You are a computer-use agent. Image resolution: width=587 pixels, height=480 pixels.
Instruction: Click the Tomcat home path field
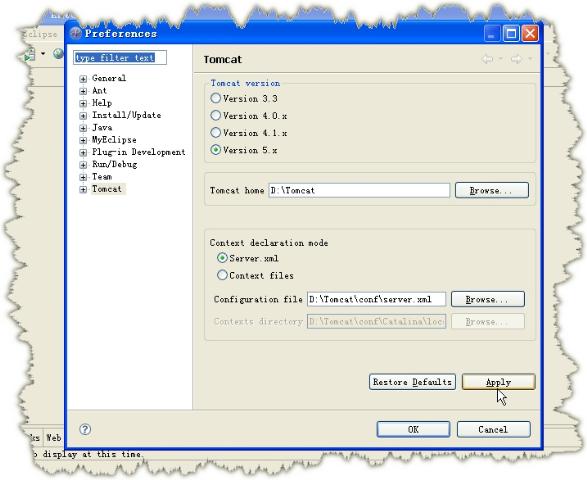point(359,190)
